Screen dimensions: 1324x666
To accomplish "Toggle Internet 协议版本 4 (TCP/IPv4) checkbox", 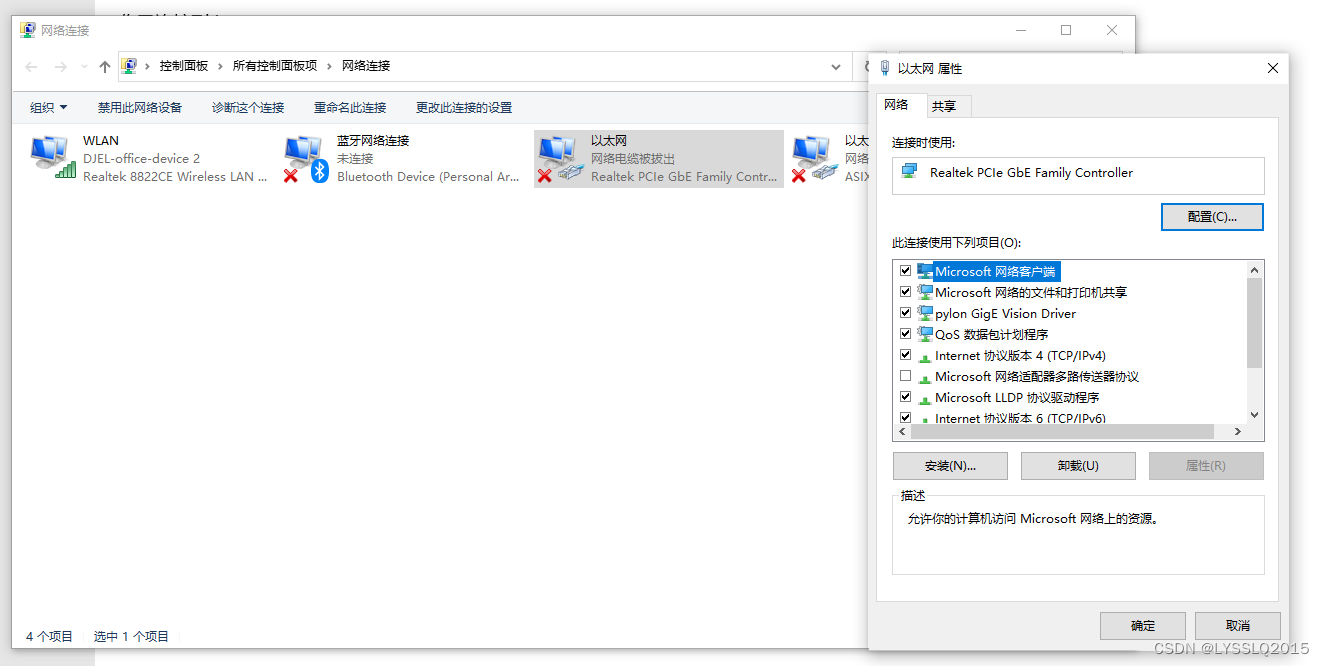I will pos(906,355).
